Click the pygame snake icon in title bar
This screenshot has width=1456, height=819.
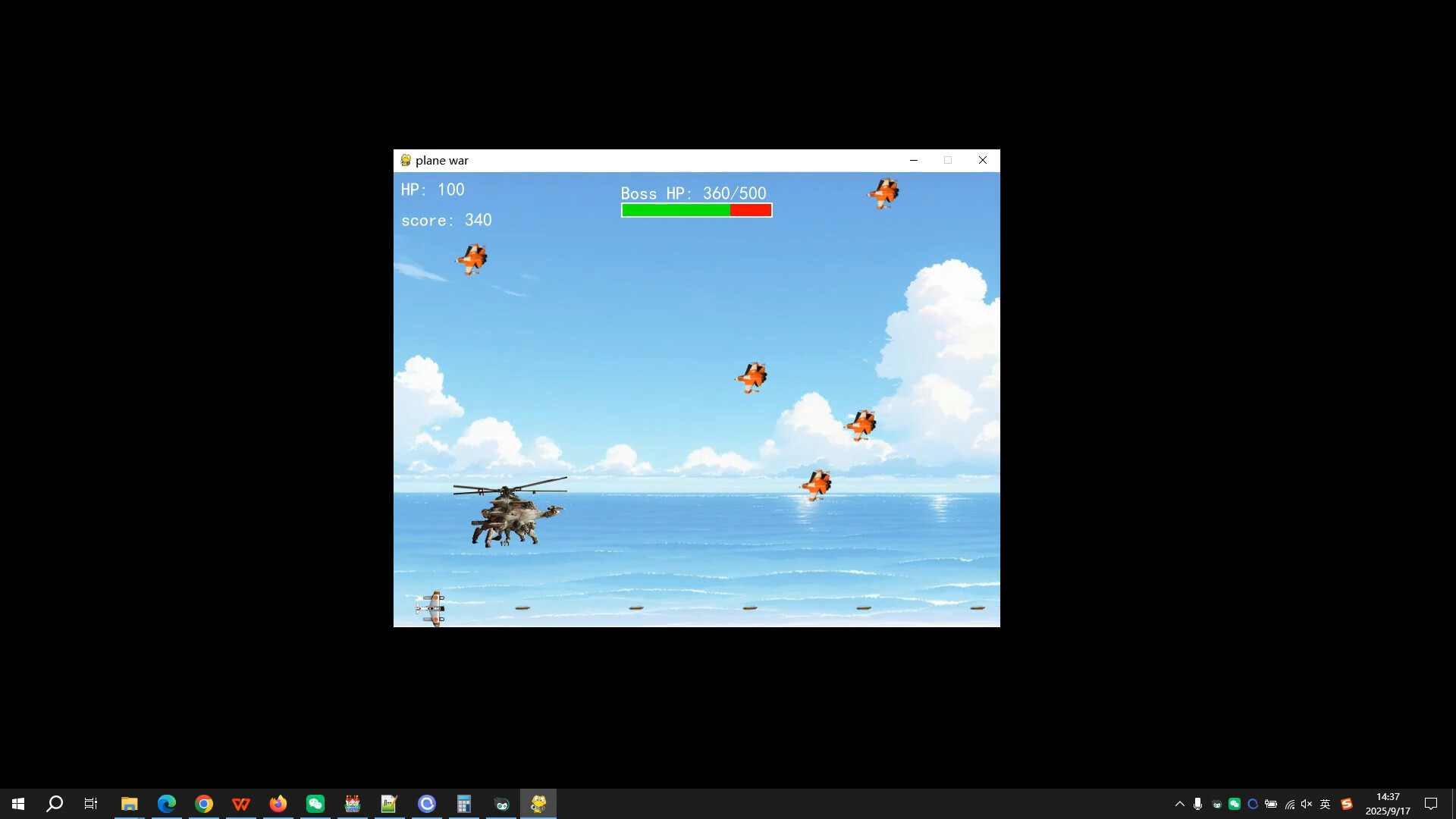click(406, 161)
